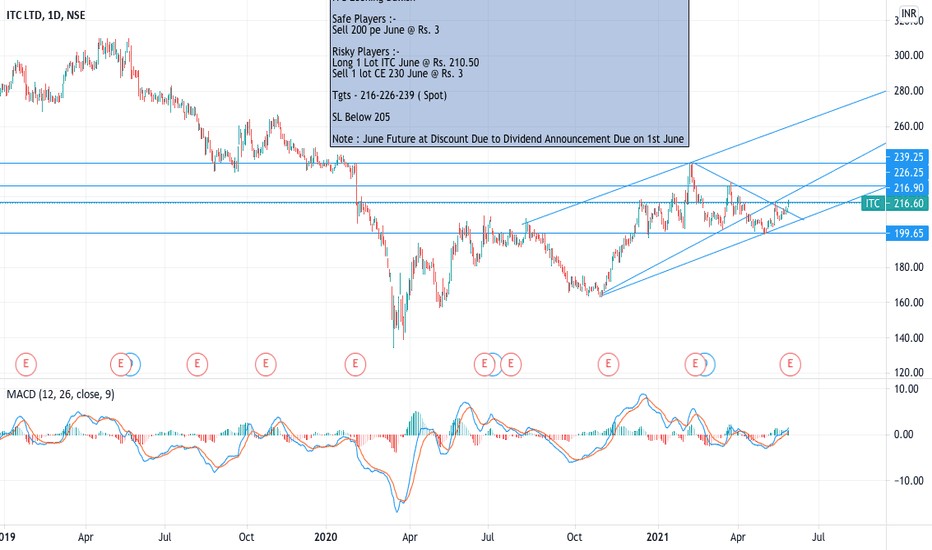Click the 280.00 price axis value
The height and width of the screenshot is (550, 932).
[909, 90]
